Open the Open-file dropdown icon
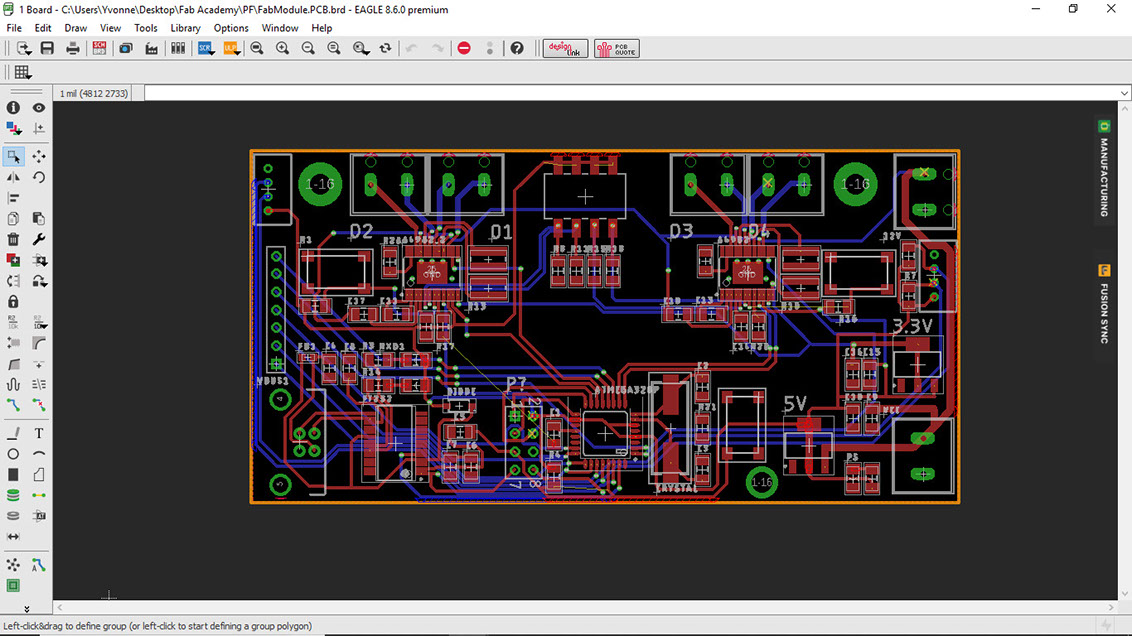The width and height of the screenshot is (1132, 636). (23, 48)
